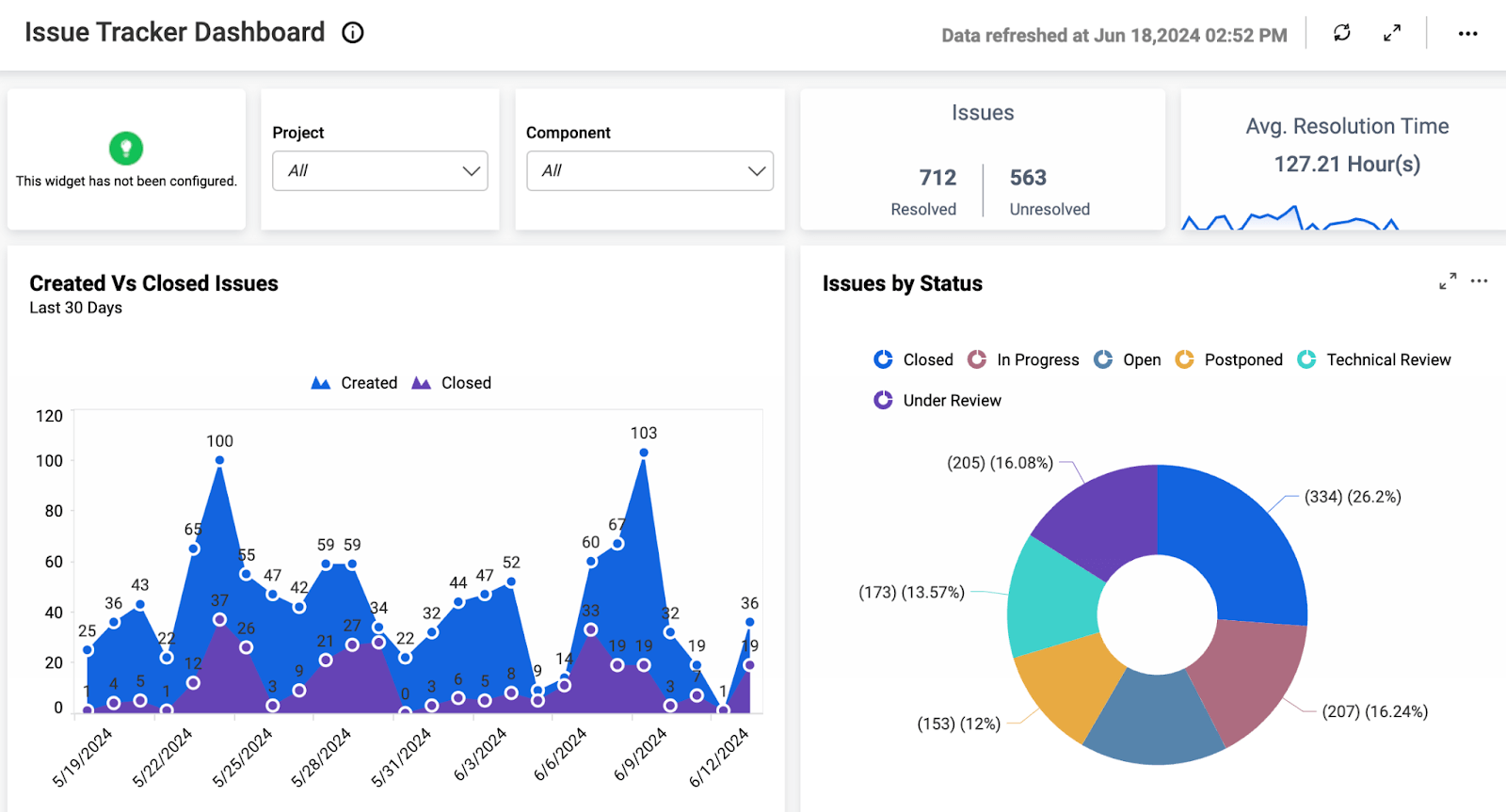The height and width of the screenshot is (812, 1506).
Task: Select the blue Closed donut slice
Action: click(x=1233, y=541)
